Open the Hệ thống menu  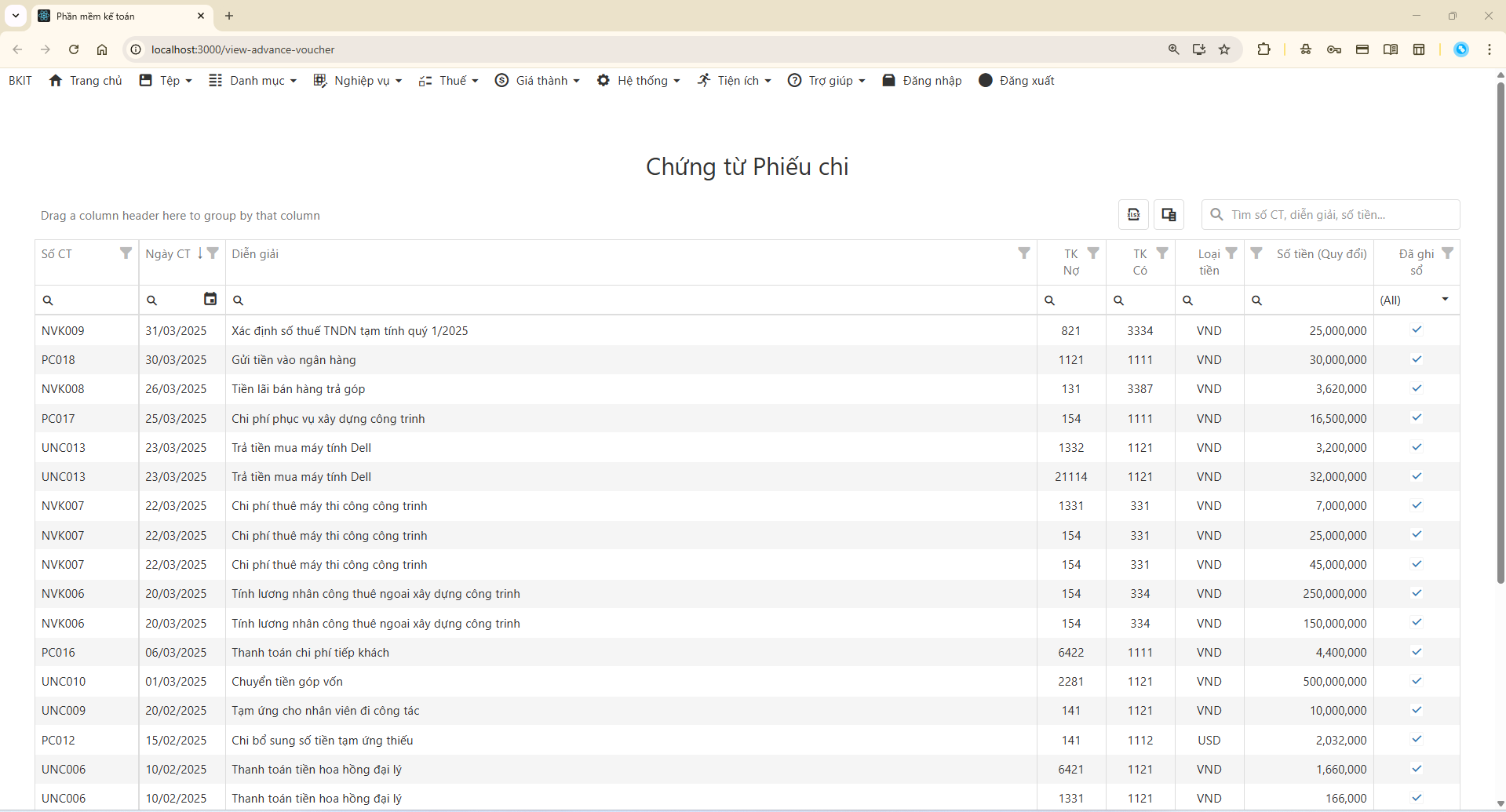tap(638, 81)
